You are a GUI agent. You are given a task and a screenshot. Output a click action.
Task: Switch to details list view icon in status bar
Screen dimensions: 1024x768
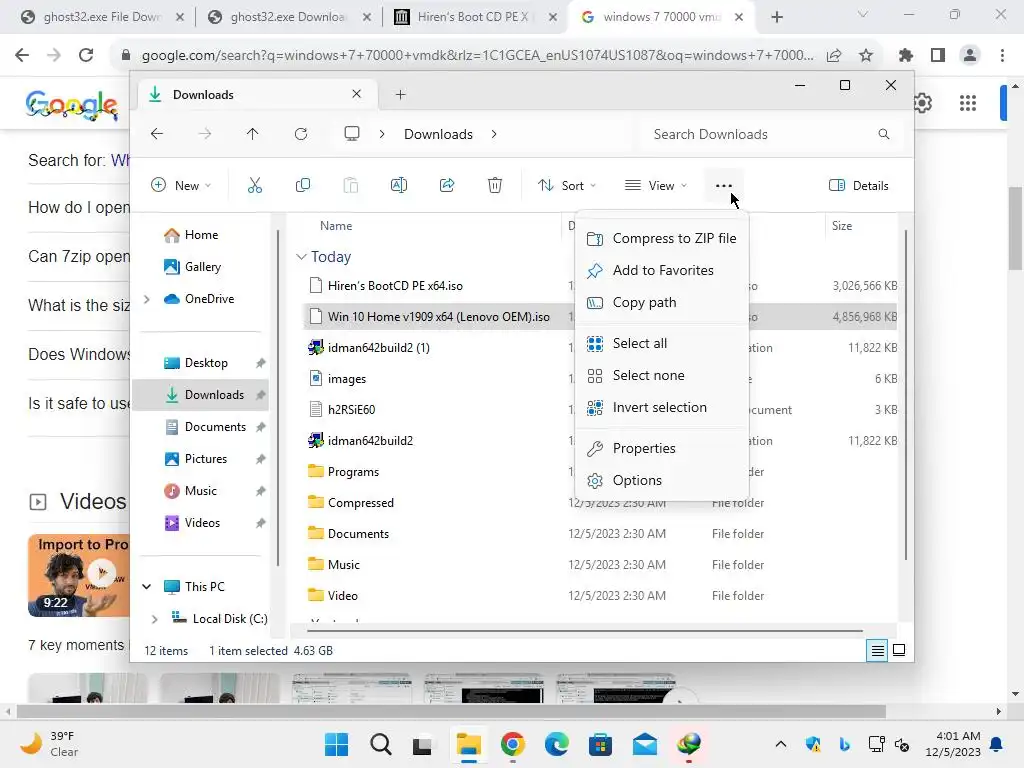[877, 650]
